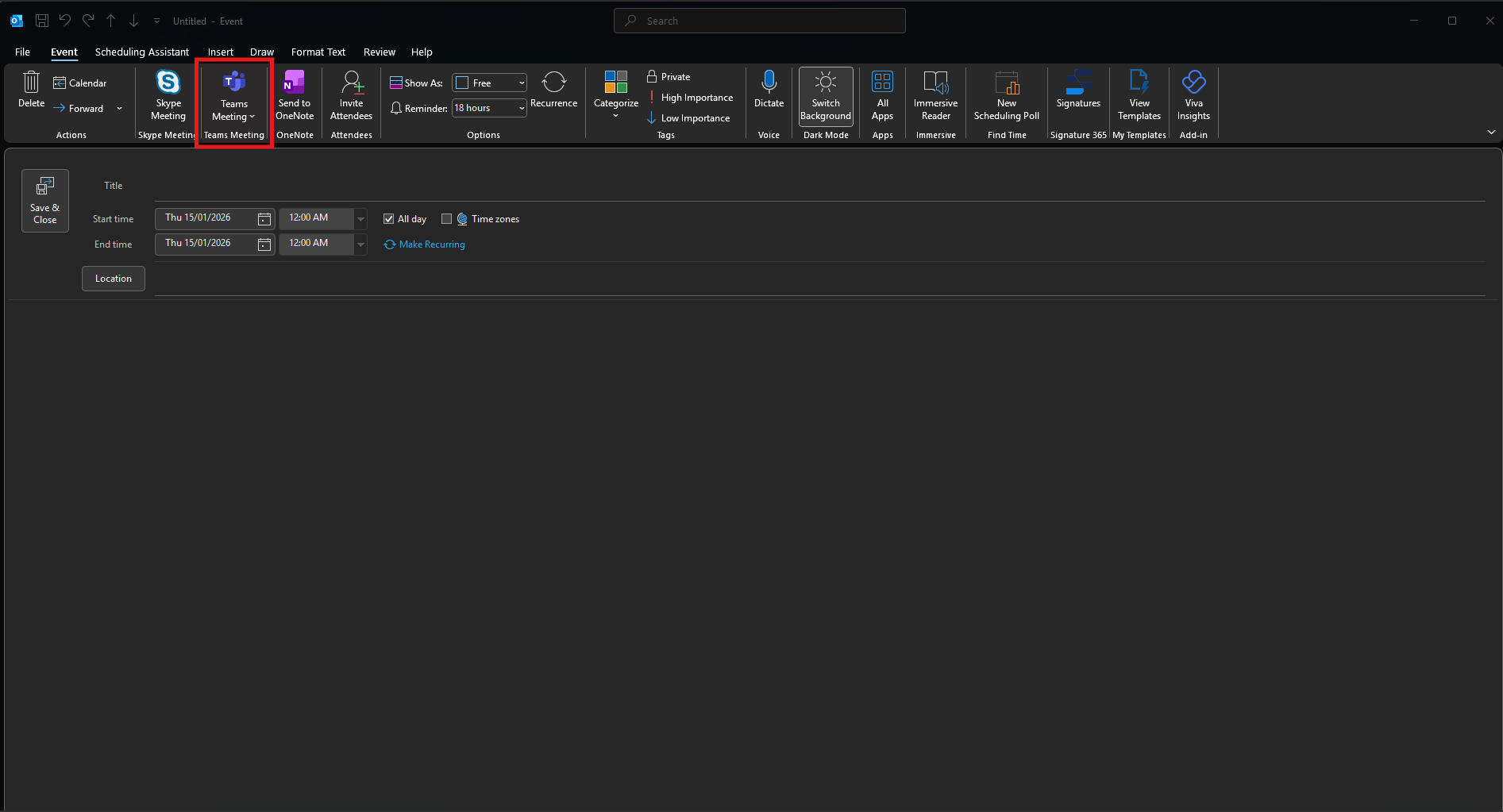Open the Teams Meeting button
The height and width of the screenshot is (812, 1503).
233,96
